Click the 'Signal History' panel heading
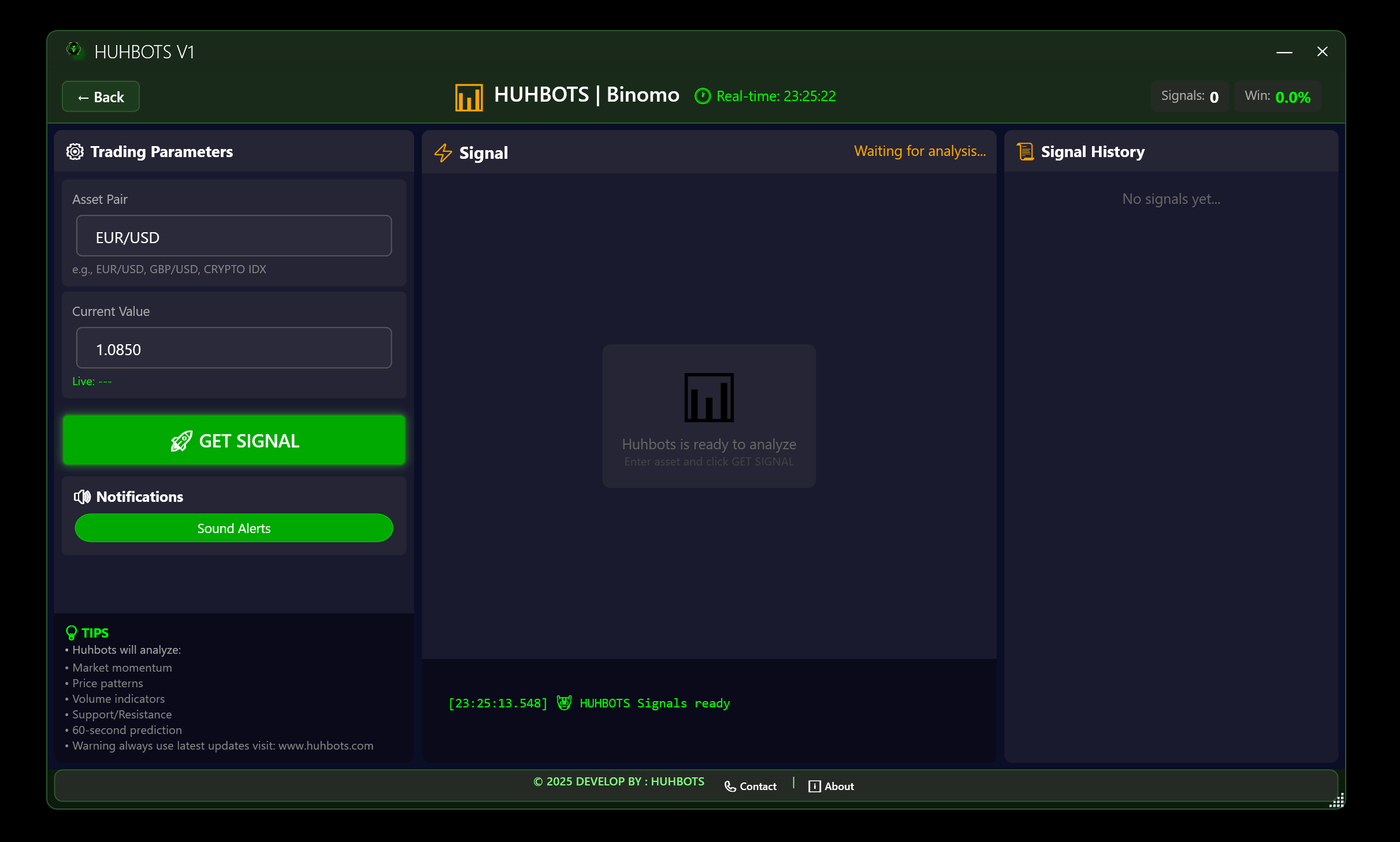1400x842 pixels. tap(1093, 152)
